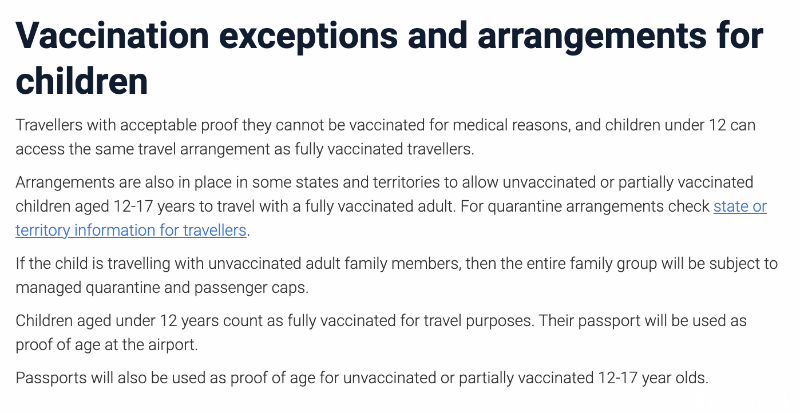
Task: Click the phrase 'Their passport will be used as'
Action: point(642,321)
